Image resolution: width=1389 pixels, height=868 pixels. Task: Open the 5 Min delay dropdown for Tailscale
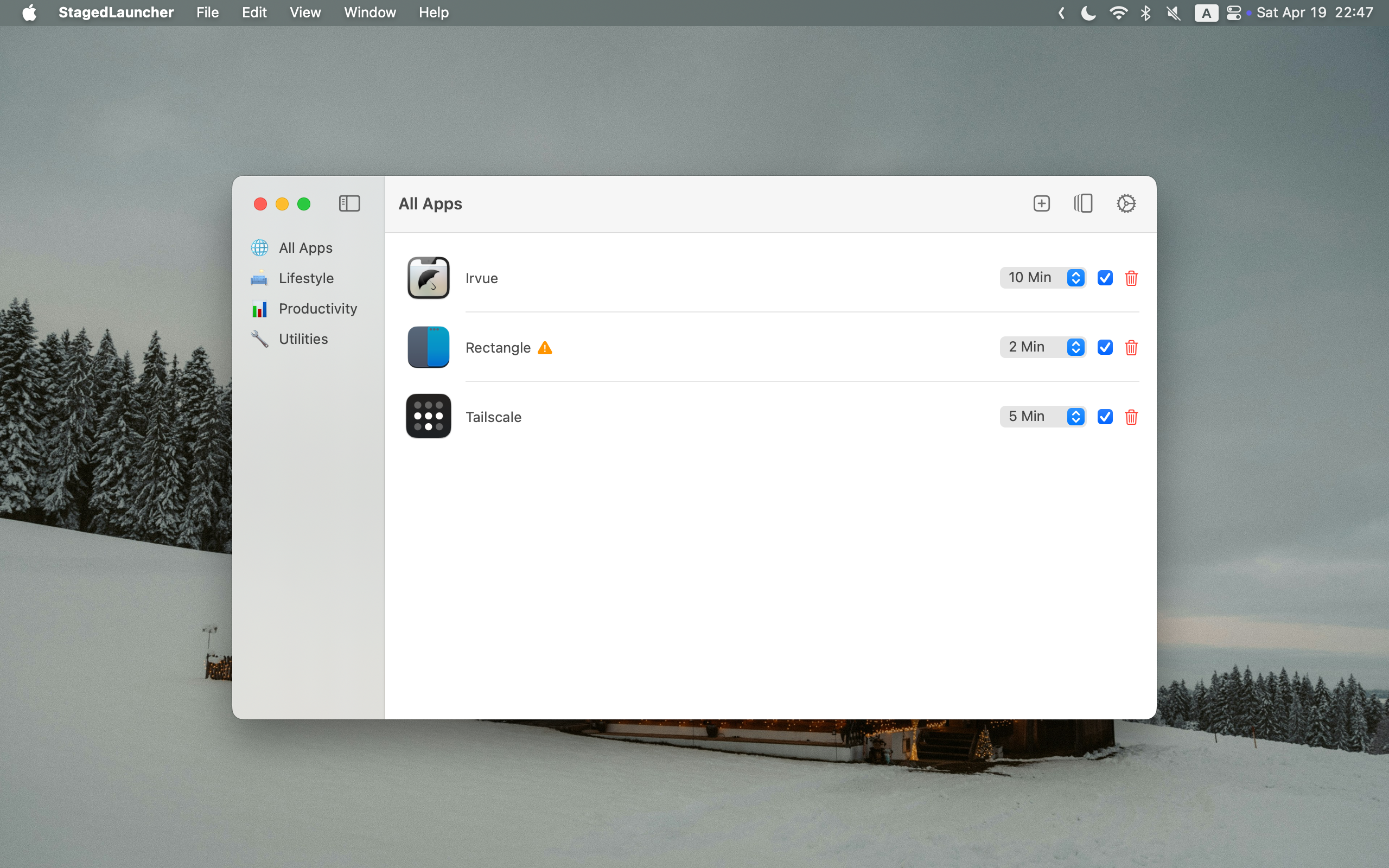coord(1042,417)
